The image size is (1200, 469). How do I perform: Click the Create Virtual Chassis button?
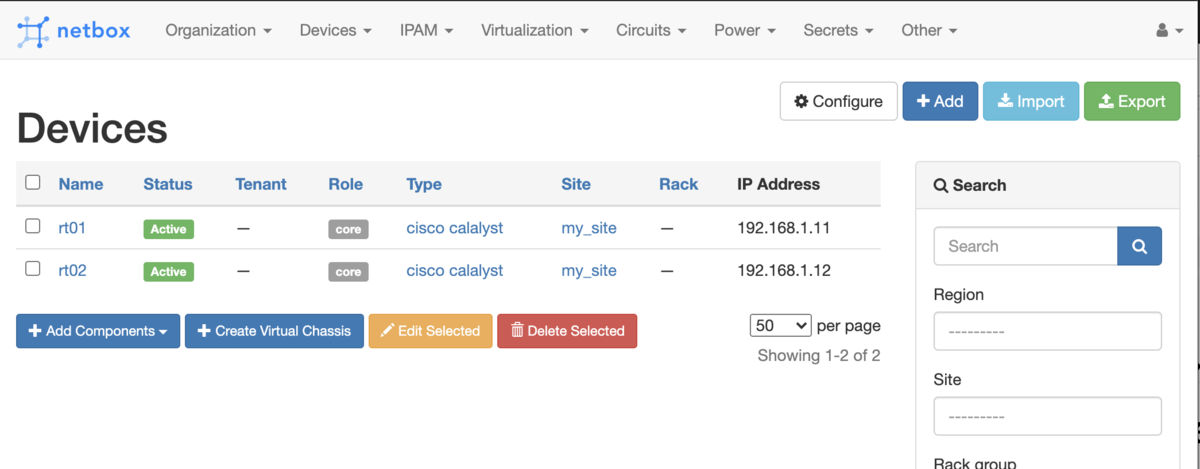click(274, 331)
